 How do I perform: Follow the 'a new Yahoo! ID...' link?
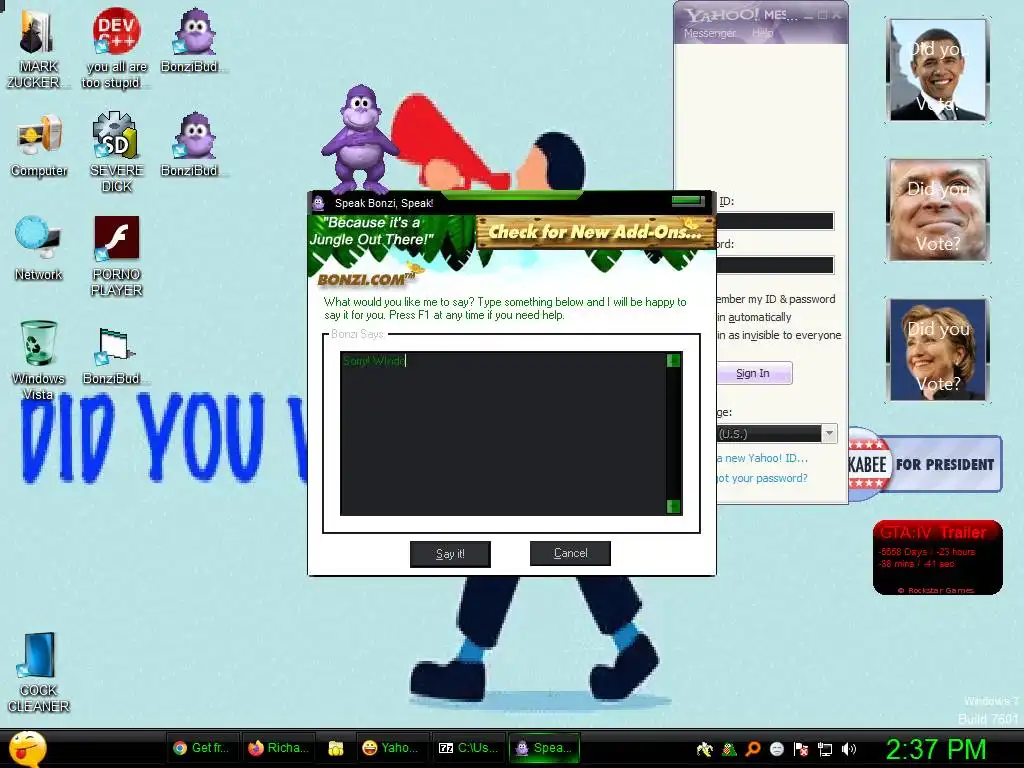(x=762, y=458)
